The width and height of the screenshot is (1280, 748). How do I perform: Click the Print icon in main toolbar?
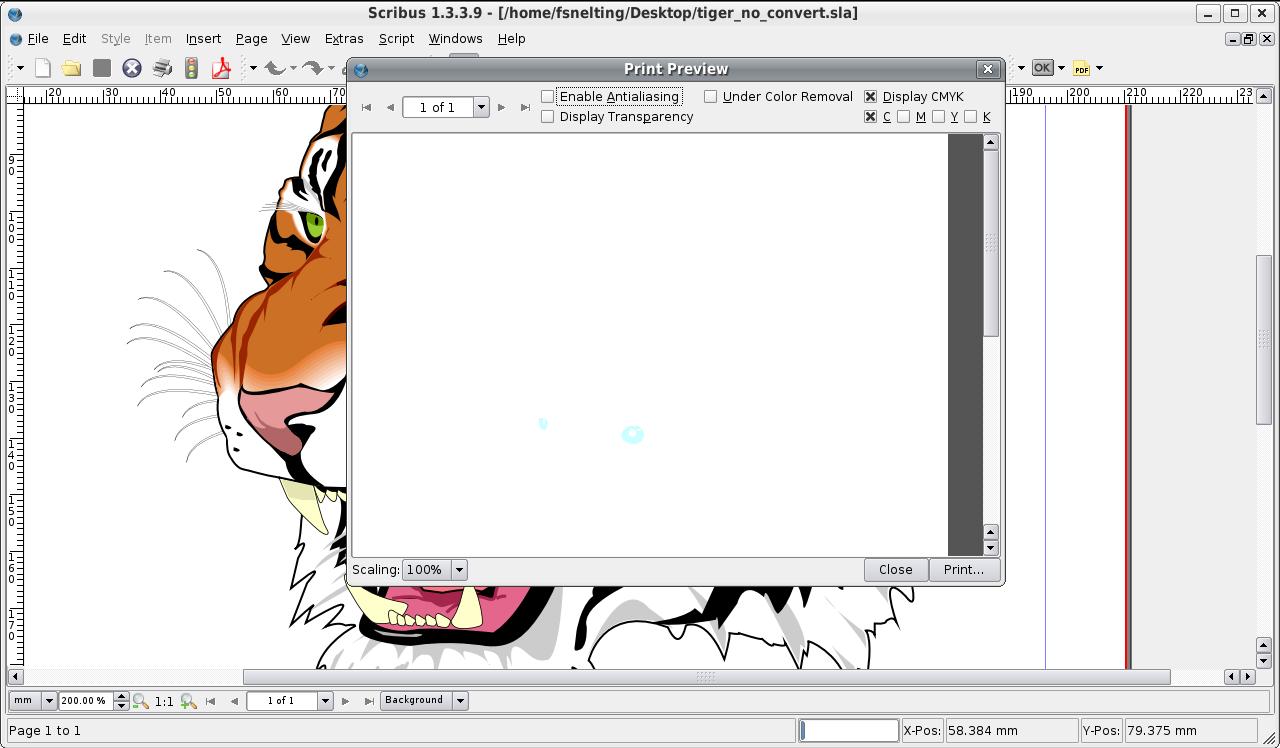[161, 68]
